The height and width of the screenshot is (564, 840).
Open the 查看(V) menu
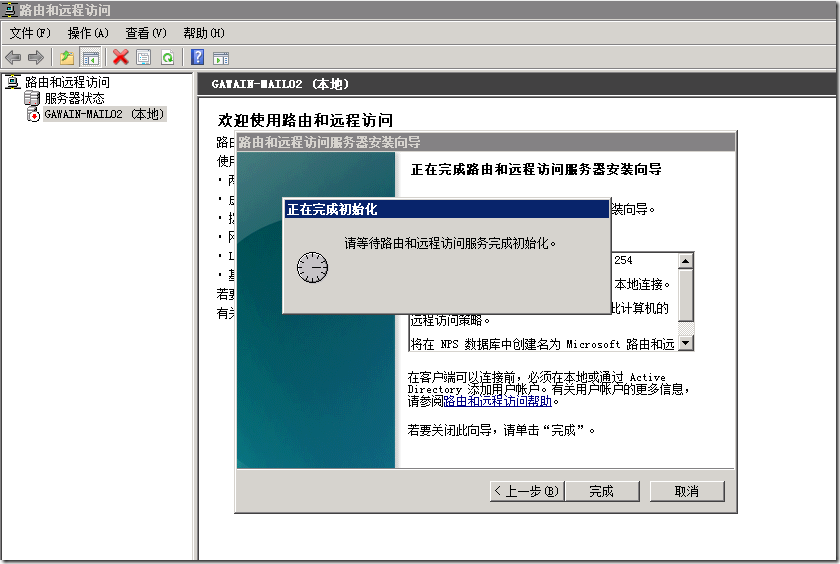pos(146,33)
